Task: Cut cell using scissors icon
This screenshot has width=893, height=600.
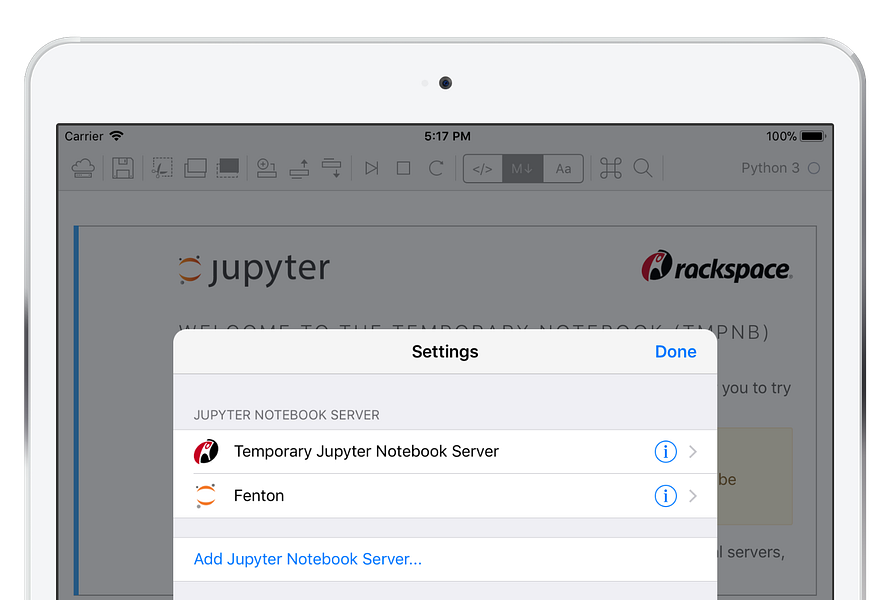Action: coord(162,168)
